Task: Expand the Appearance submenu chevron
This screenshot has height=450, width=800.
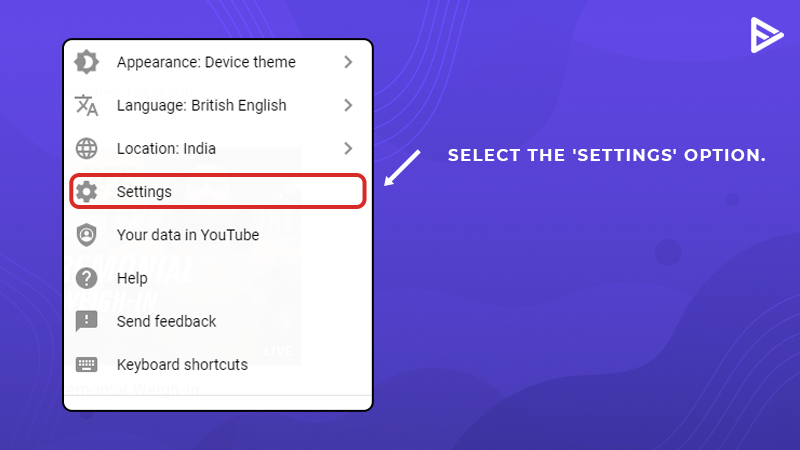Action: click(x=348, y=62)
